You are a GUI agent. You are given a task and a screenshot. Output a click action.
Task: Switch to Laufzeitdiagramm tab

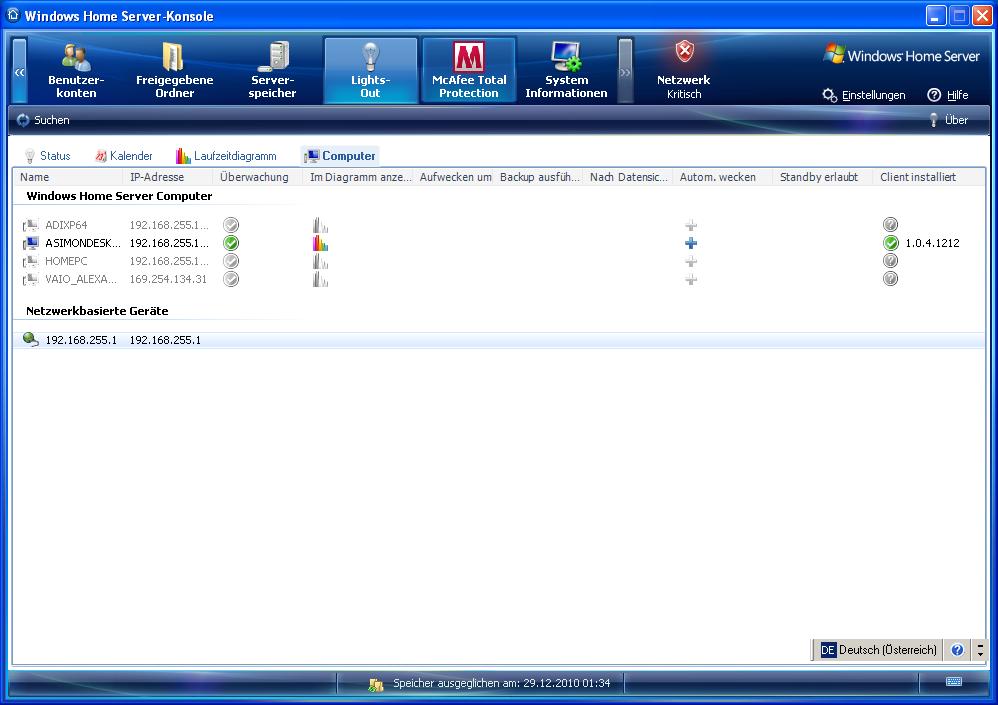(226, 156)
